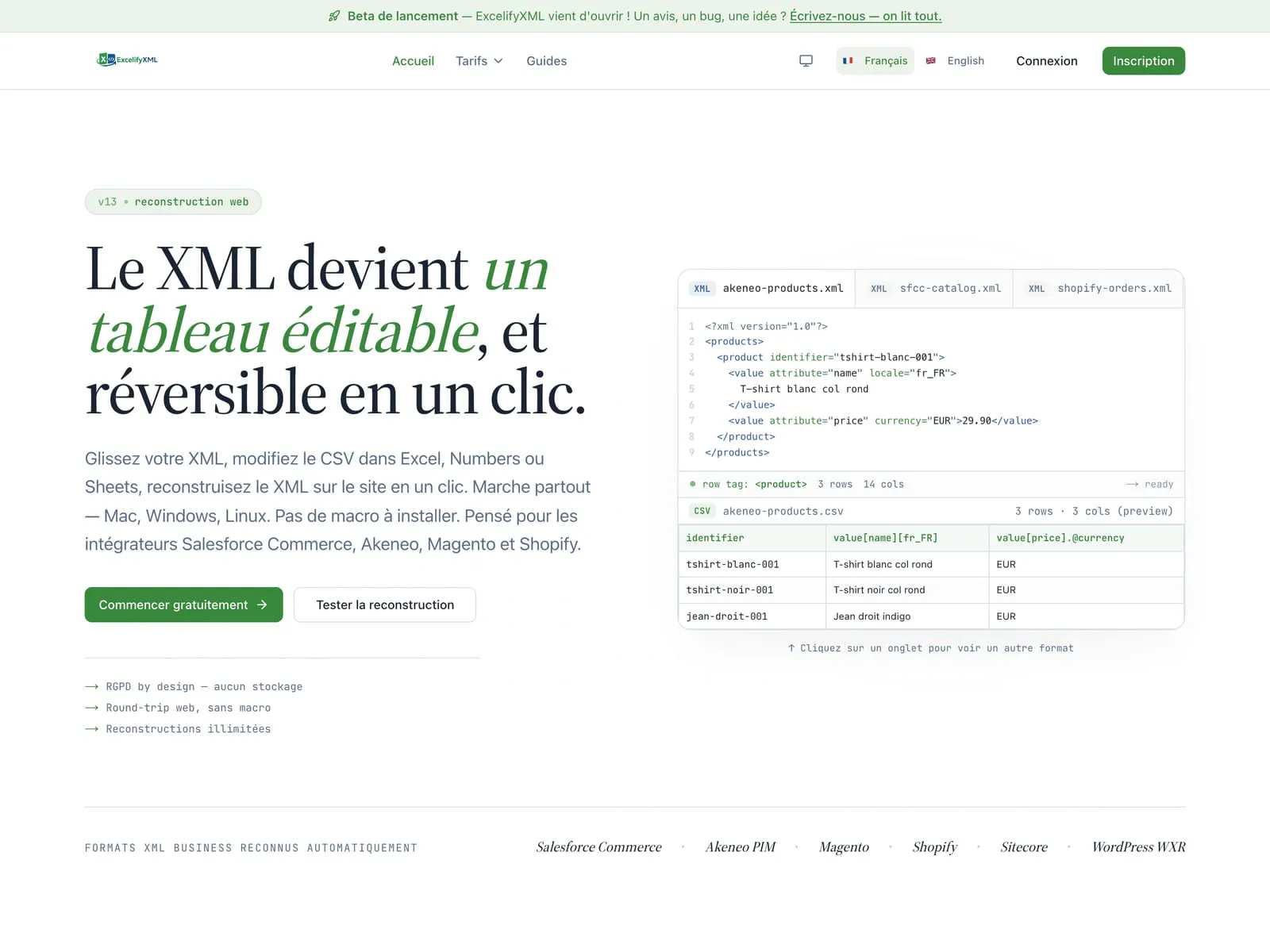Open the Guides menu item
1270x952 pixels.
pyautogui.click(x=546, y=61)
